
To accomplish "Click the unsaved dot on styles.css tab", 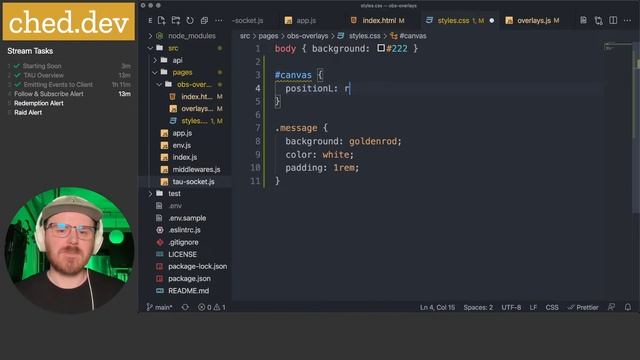I will coord(491,20).
